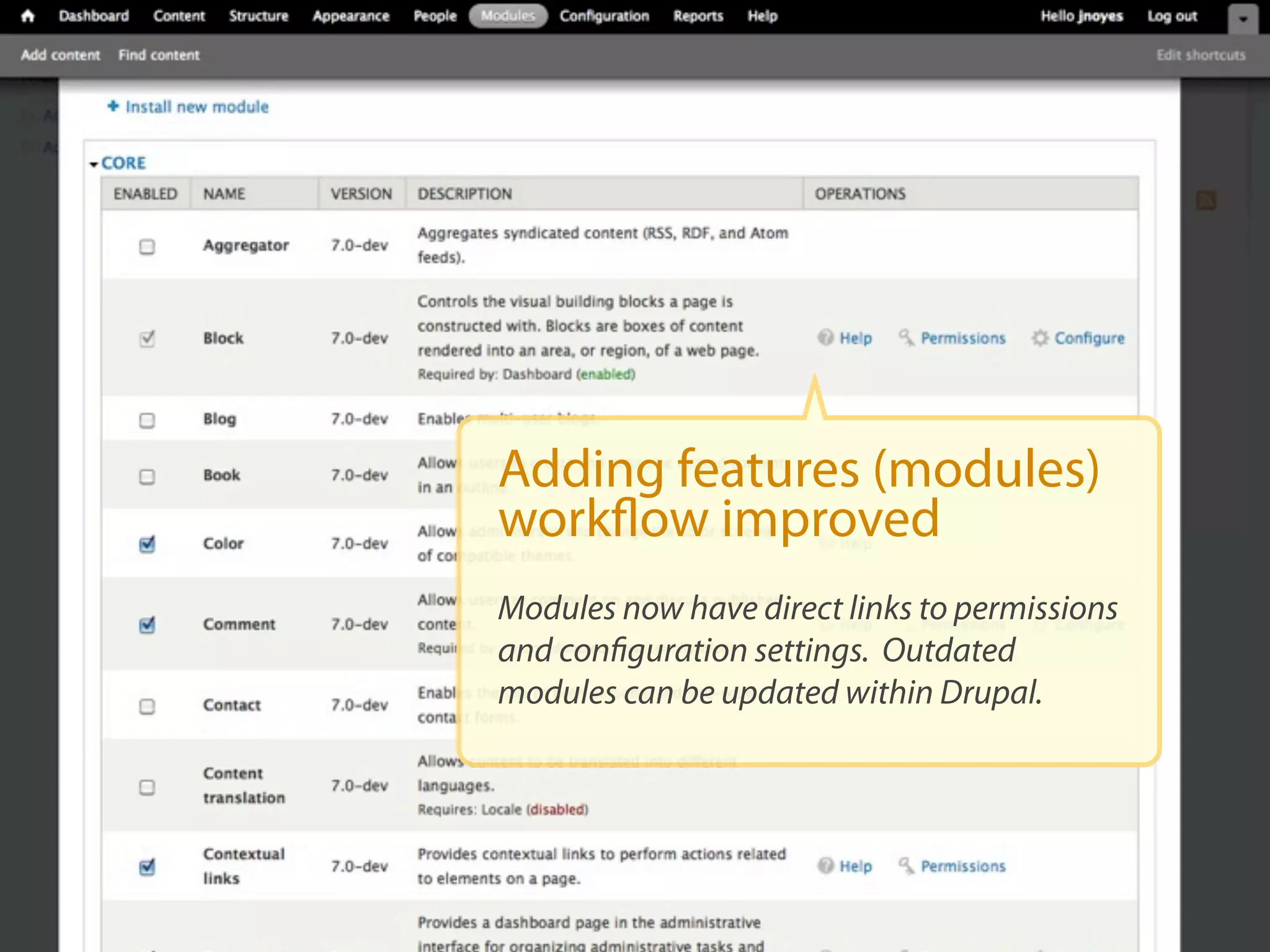Click the Help icon for Block module
Image resolution: width=1270 pixels, height=952 pixels.
click(x=825, y=338)
